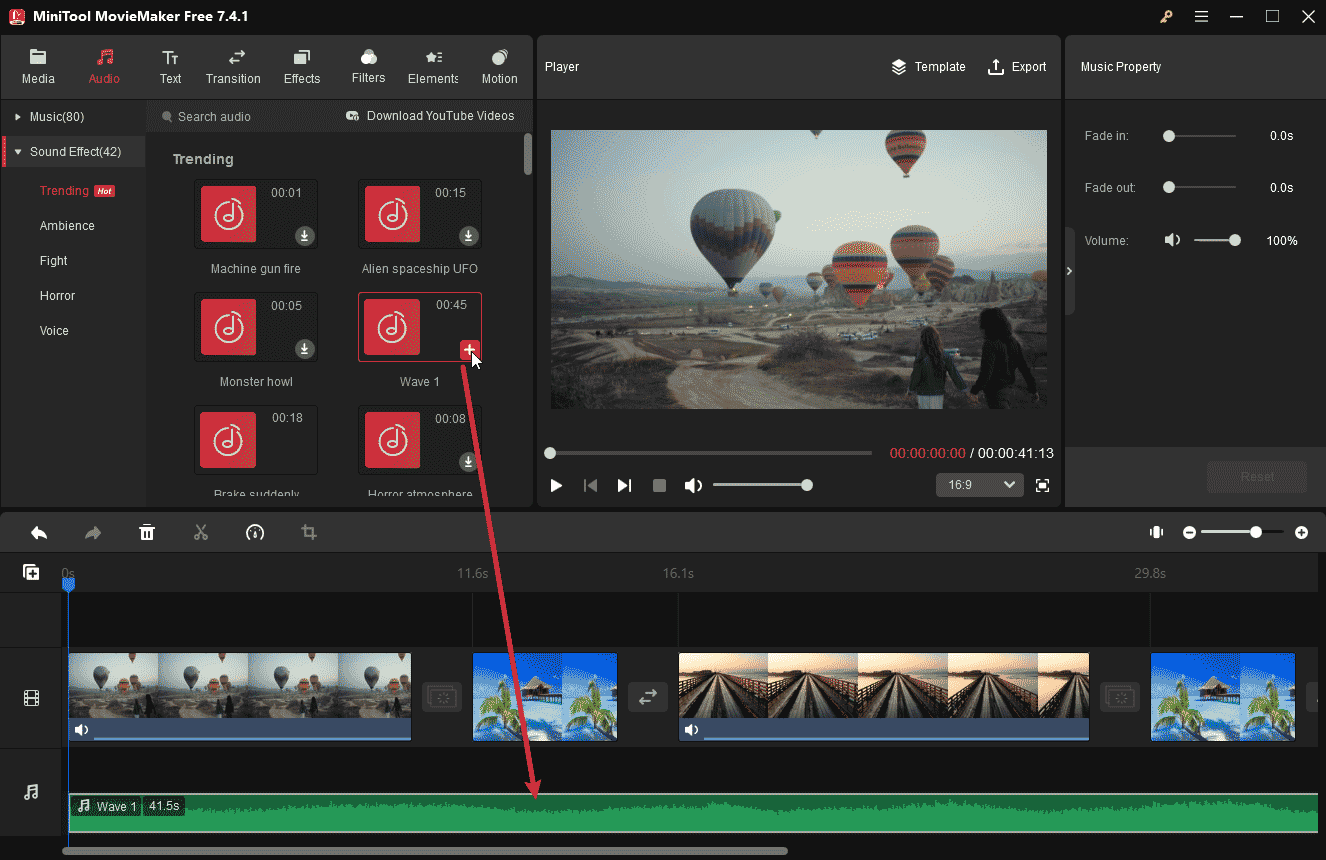Viewport: 1326px width, 860px height.
Task: Redo the last action
Action: pos(93,533)
